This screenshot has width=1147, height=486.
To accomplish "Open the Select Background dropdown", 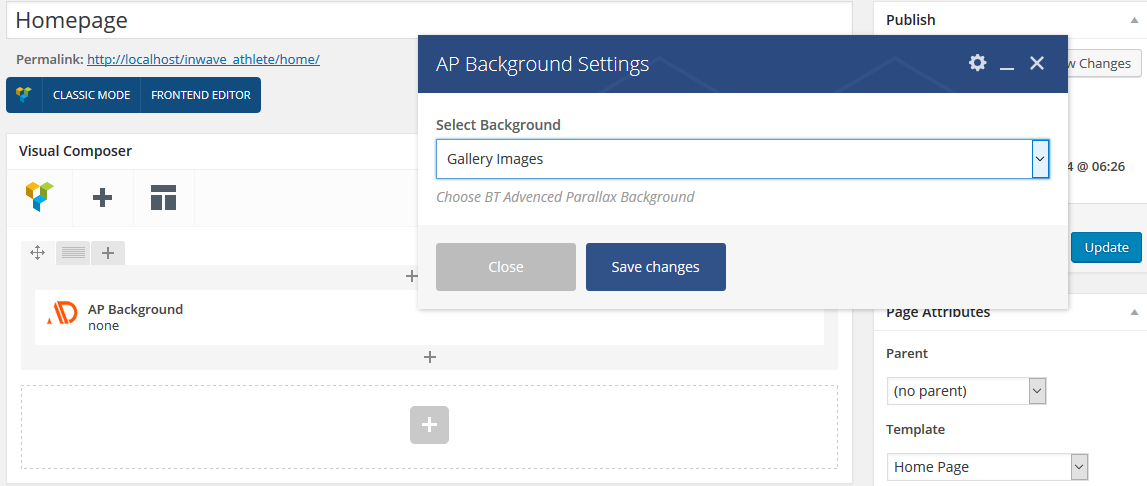I will (742, 159).
